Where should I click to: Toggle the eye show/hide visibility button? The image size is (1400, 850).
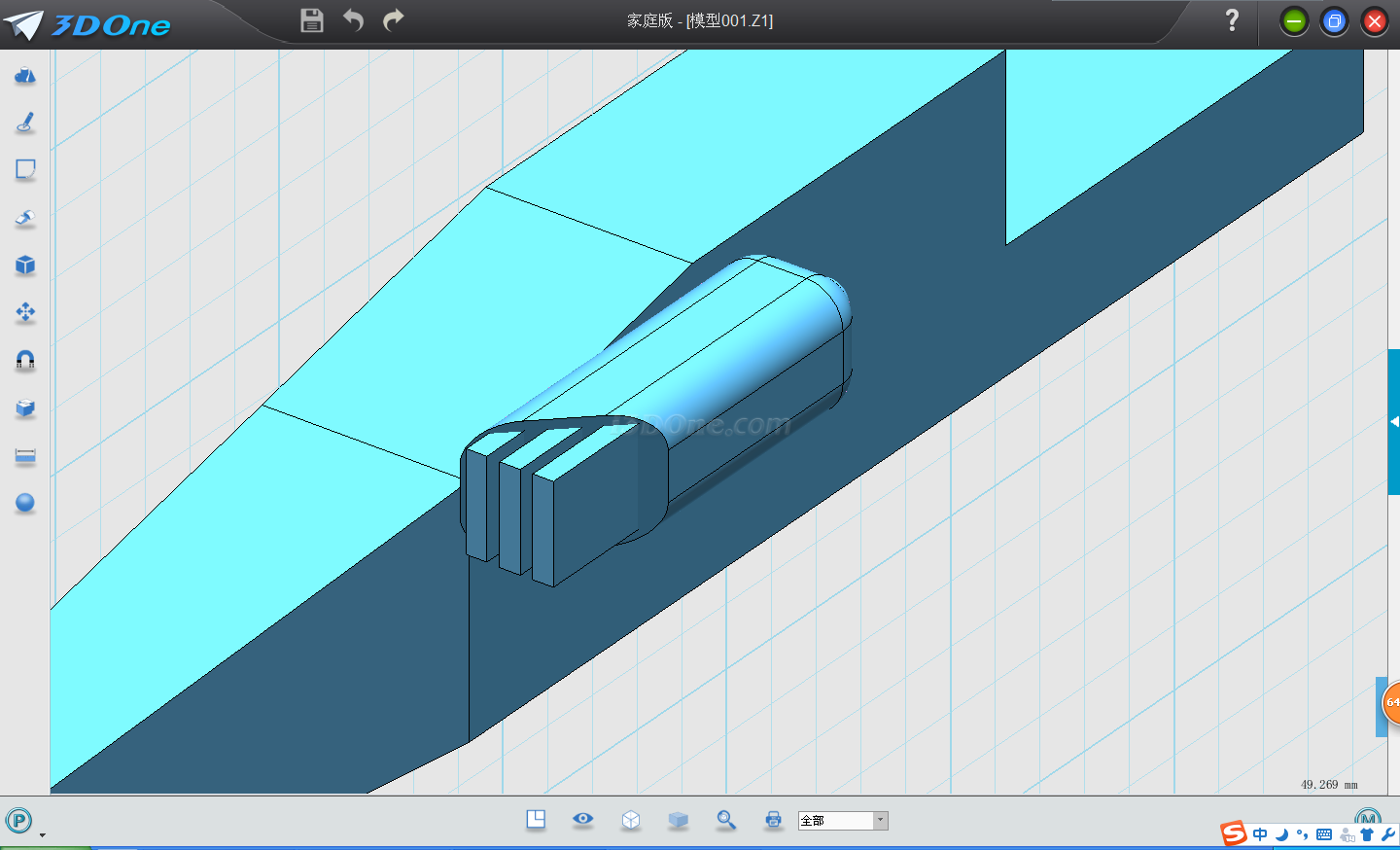pyautogui.click(x=582, y=819)
